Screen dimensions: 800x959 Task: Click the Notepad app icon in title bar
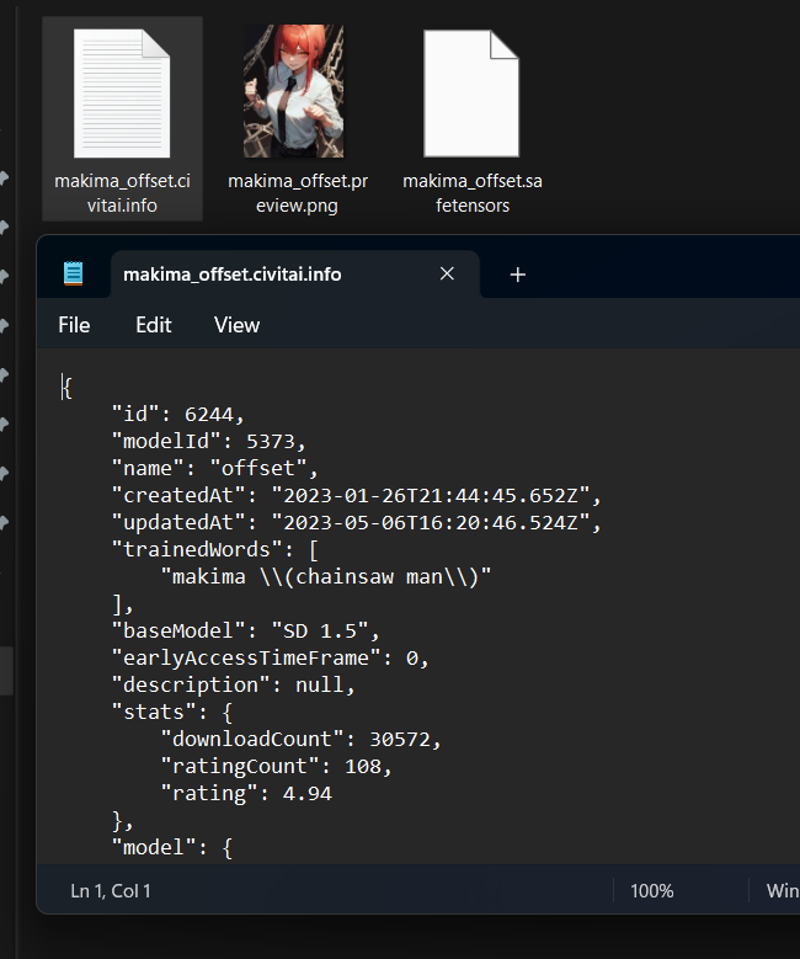click(73, 273)
